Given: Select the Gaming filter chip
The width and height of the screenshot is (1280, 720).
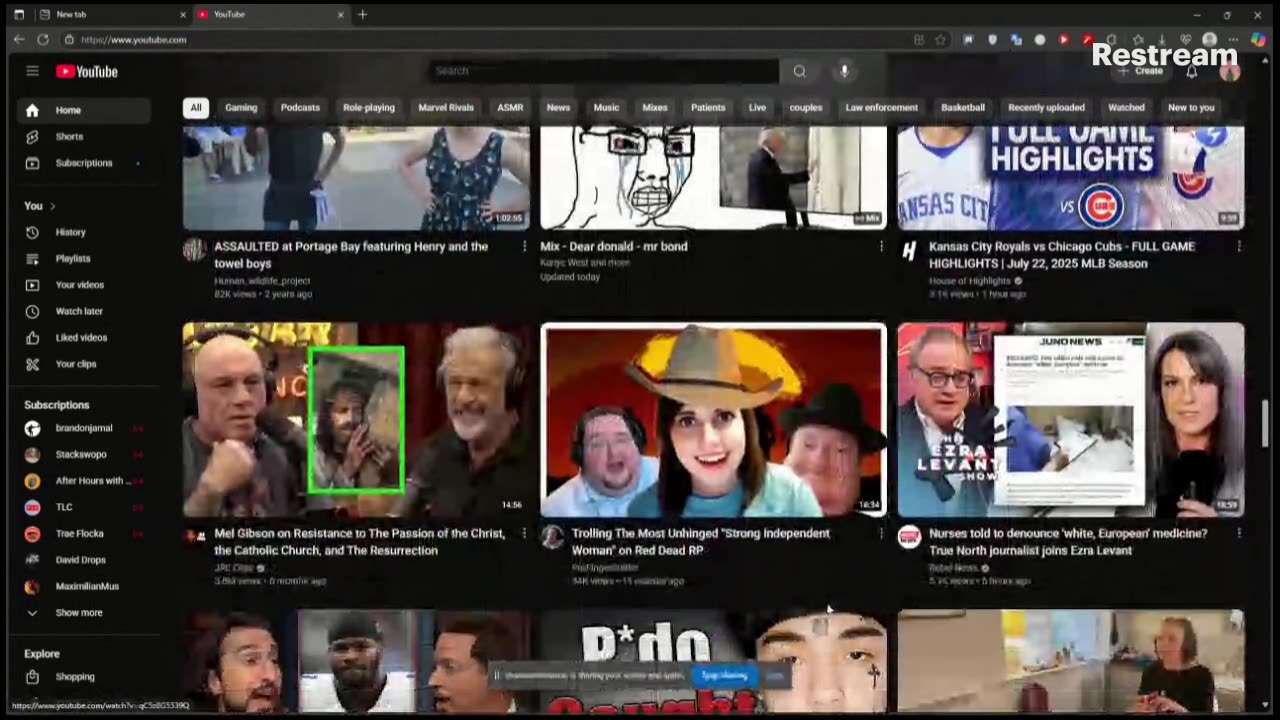Looking at the screenshot, I should [x=241, y=108].
